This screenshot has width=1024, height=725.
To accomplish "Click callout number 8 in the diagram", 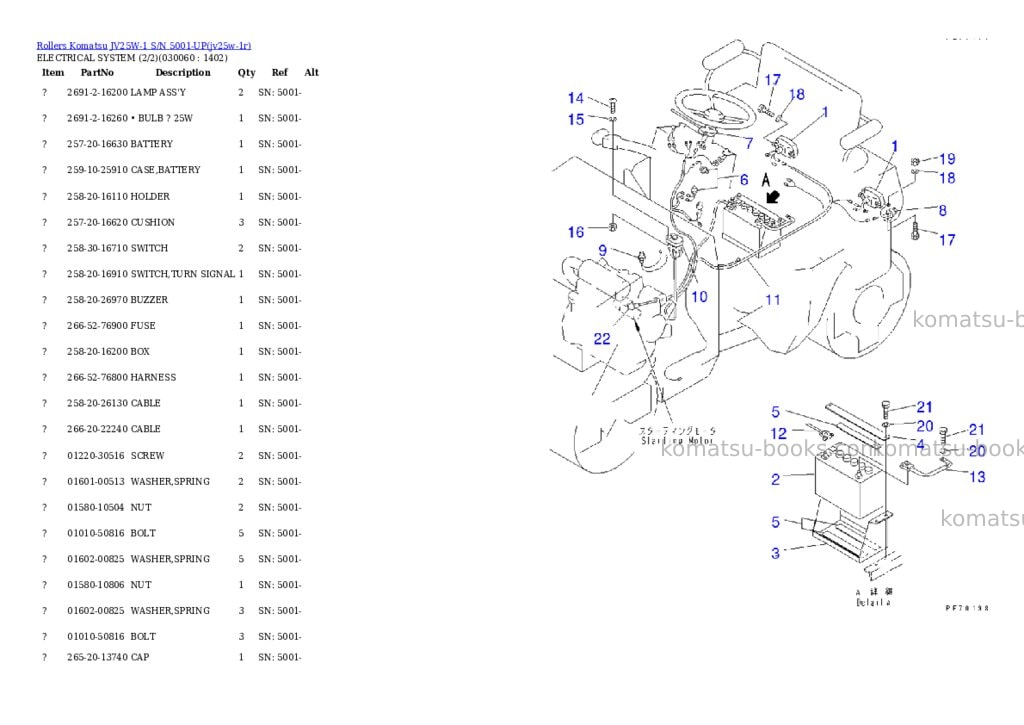I will [942, 210].
